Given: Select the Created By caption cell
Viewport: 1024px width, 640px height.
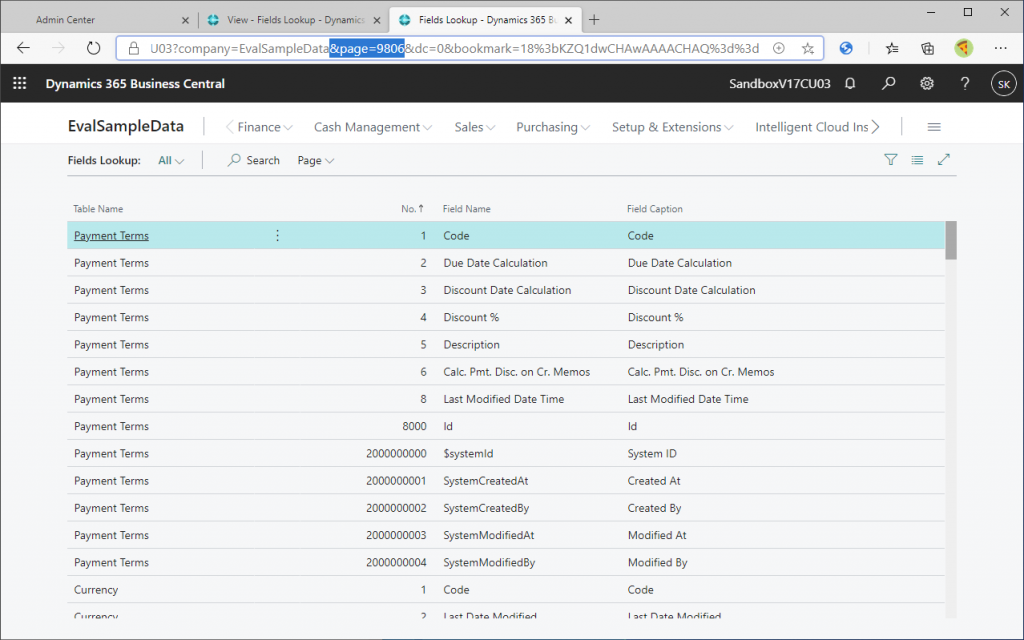Looking at the screenshot, I should pos(654,508).
